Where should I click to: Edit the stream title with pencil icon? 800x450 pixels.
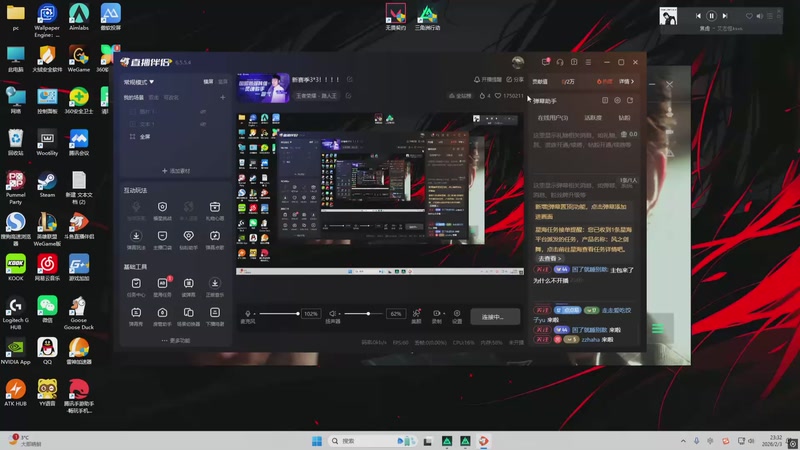click(349, 80)
